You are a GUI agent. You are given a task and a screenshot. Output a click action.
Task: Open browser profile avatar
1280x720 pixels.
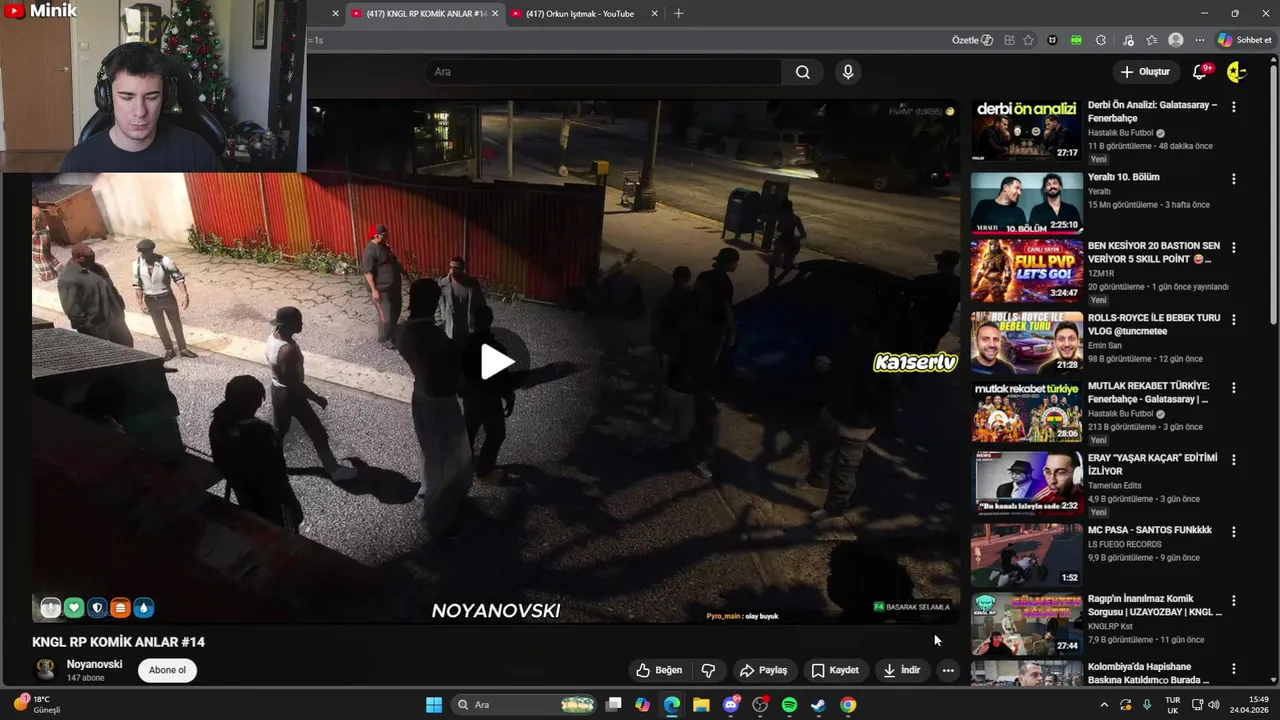point(1176,40)
